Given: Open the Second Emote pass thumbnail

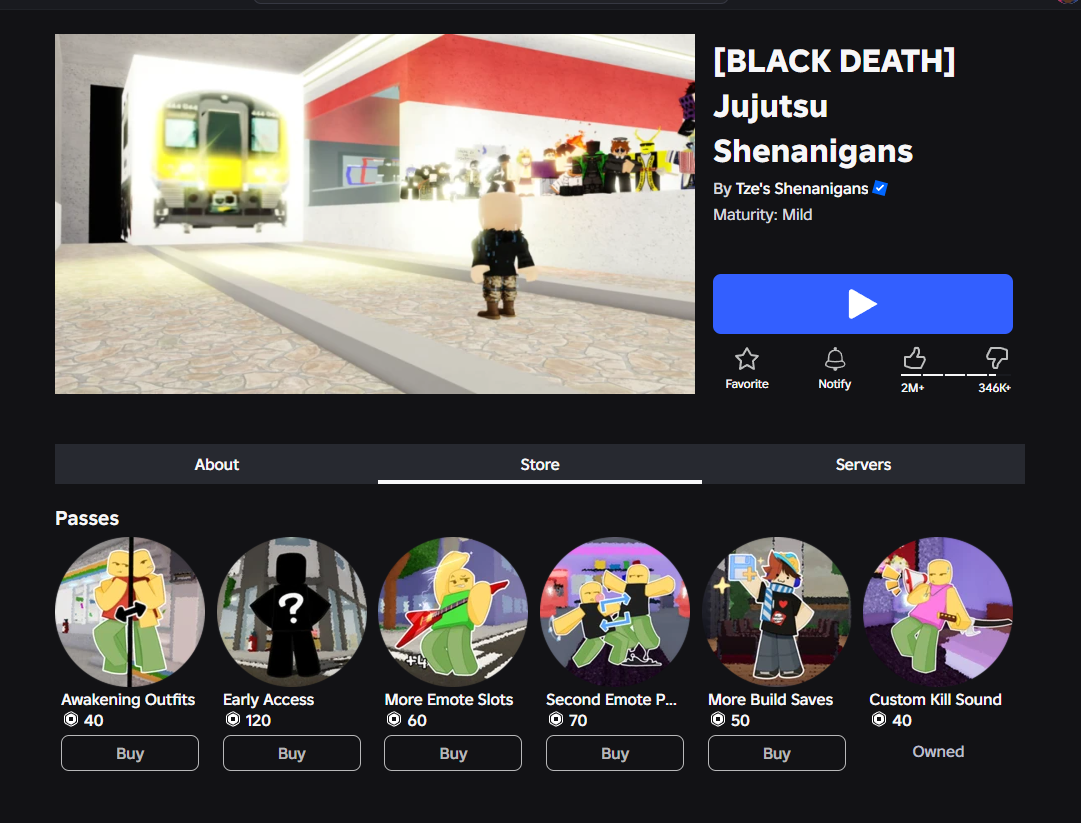Looking at the screenshot, I should [x=615, y=612].
